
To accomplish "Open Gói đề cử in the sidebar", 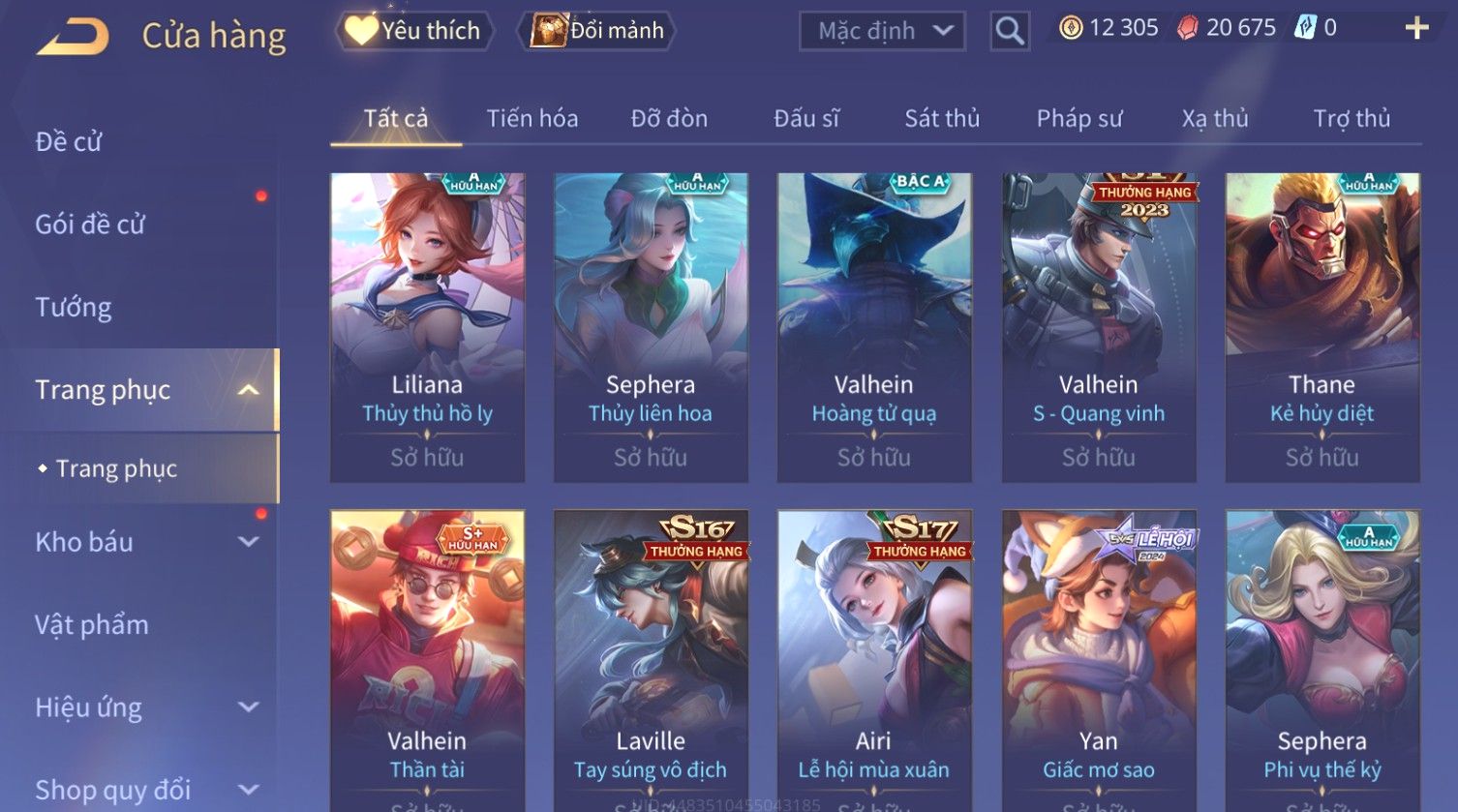I will [90, 225].
